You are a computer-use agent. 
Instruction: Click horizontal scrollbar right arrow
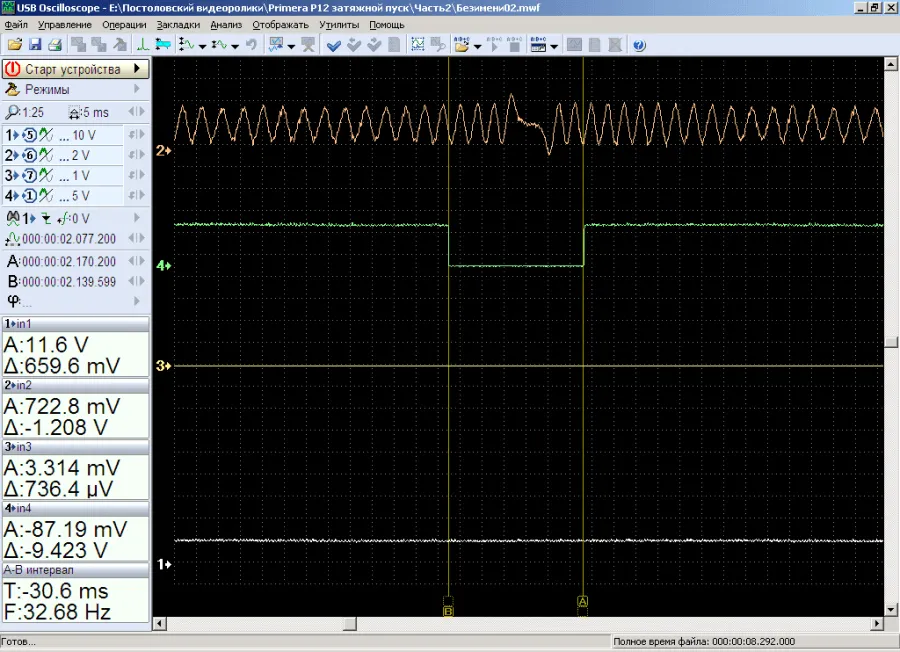point(877,623)
